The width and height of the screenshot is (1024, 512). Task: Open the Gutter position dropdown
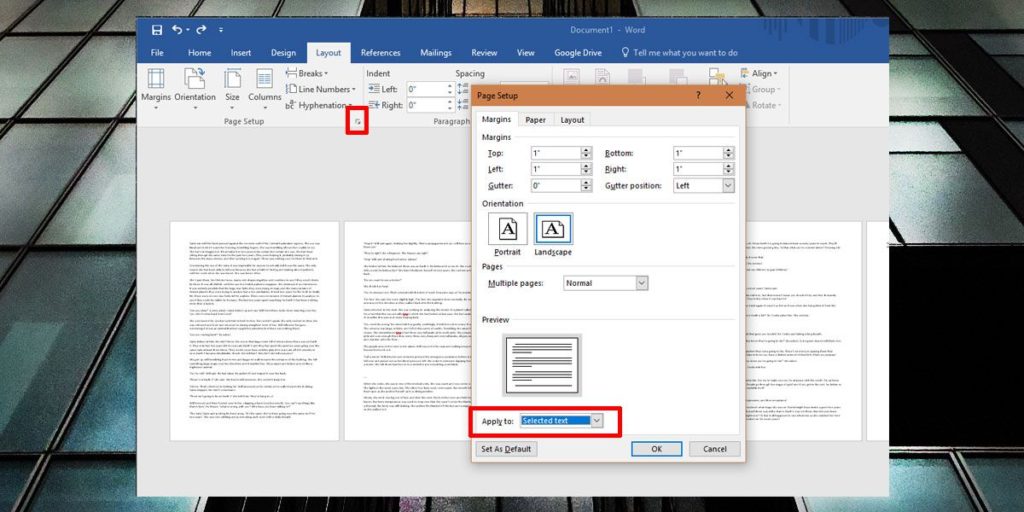[727, 186]
